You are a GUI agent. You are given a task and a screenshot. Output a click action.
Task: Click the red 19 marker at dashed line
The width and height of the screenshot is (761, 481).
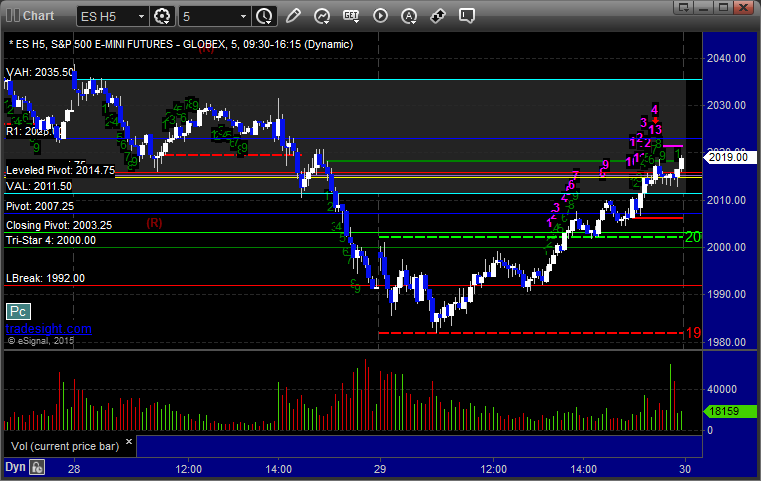click(x=693, y=333)
